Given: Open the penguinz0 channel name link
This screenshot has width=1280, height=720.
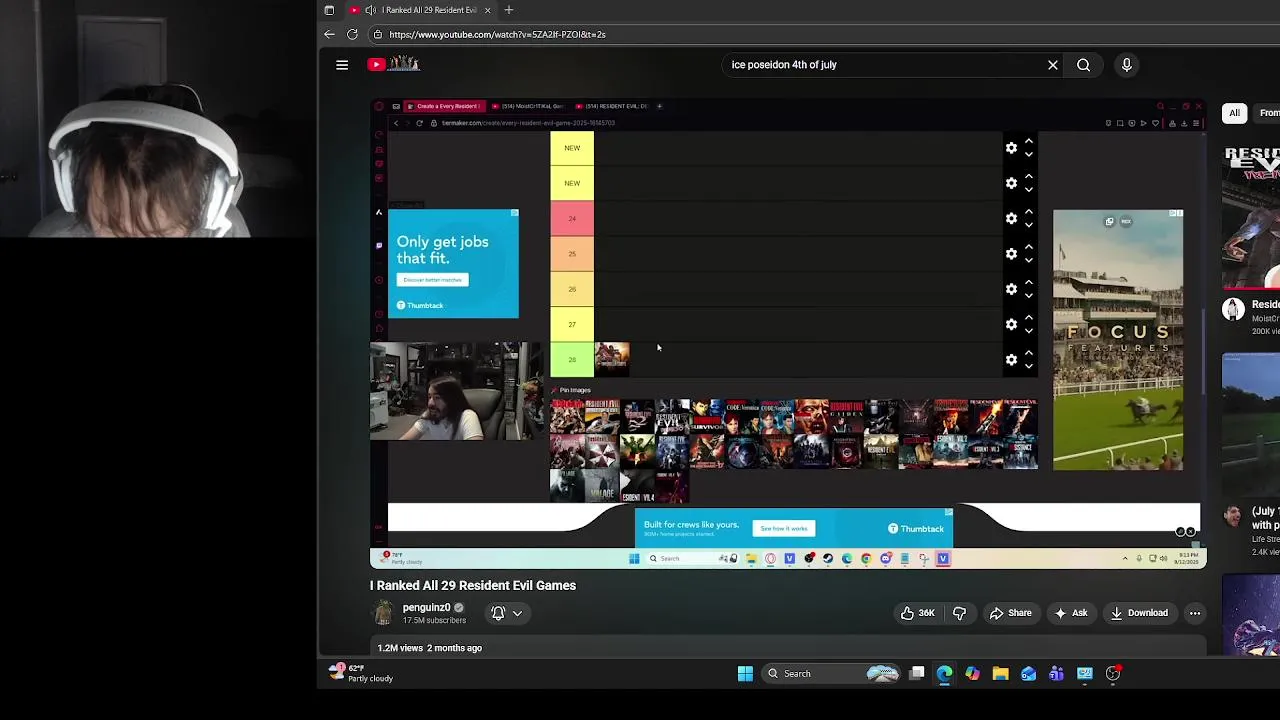Looking at the screenshot, I should tap(426, 607).
